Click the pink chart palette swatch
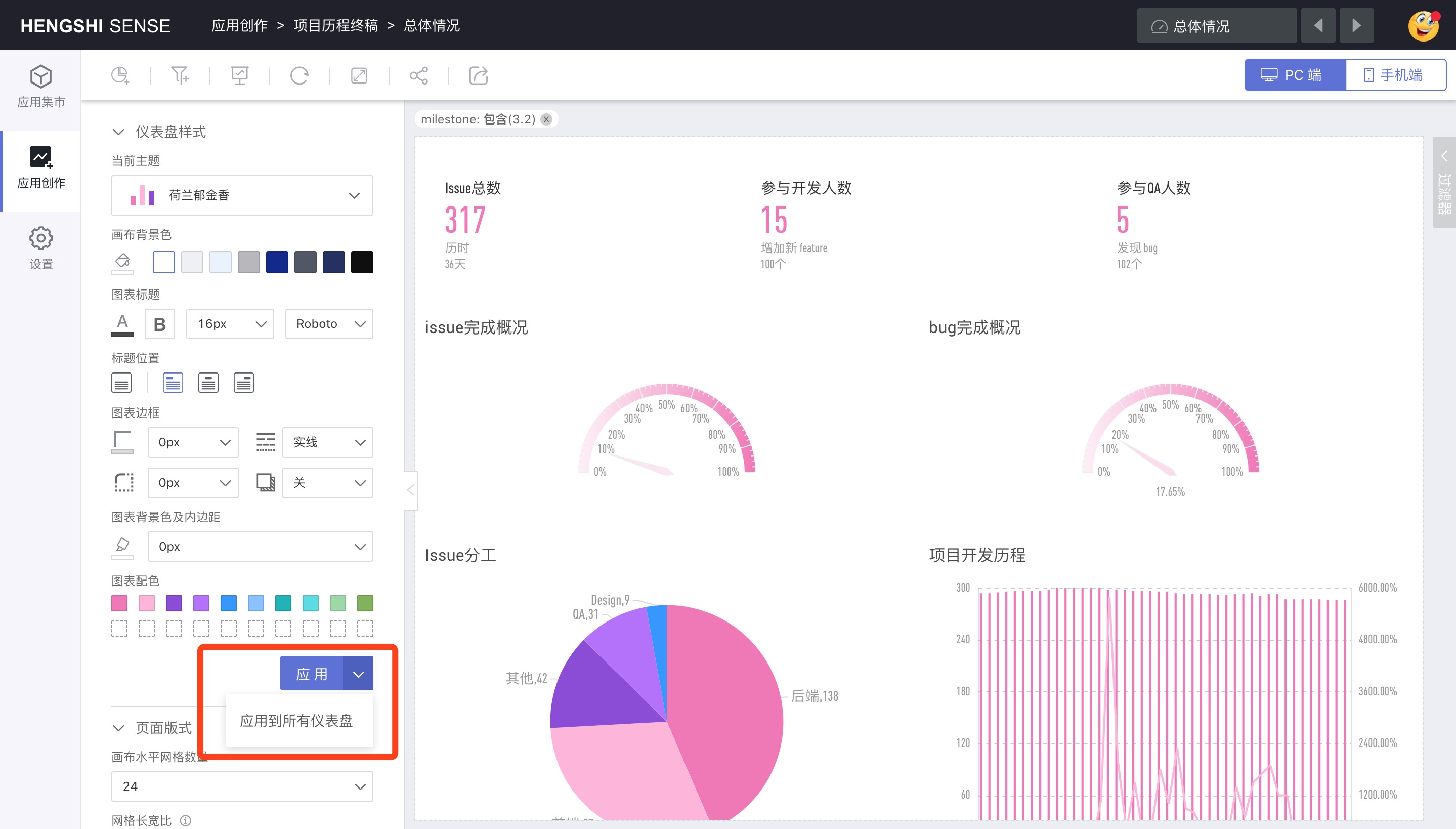Screen dimensions: 1456x829 click(x=119, y=603)
